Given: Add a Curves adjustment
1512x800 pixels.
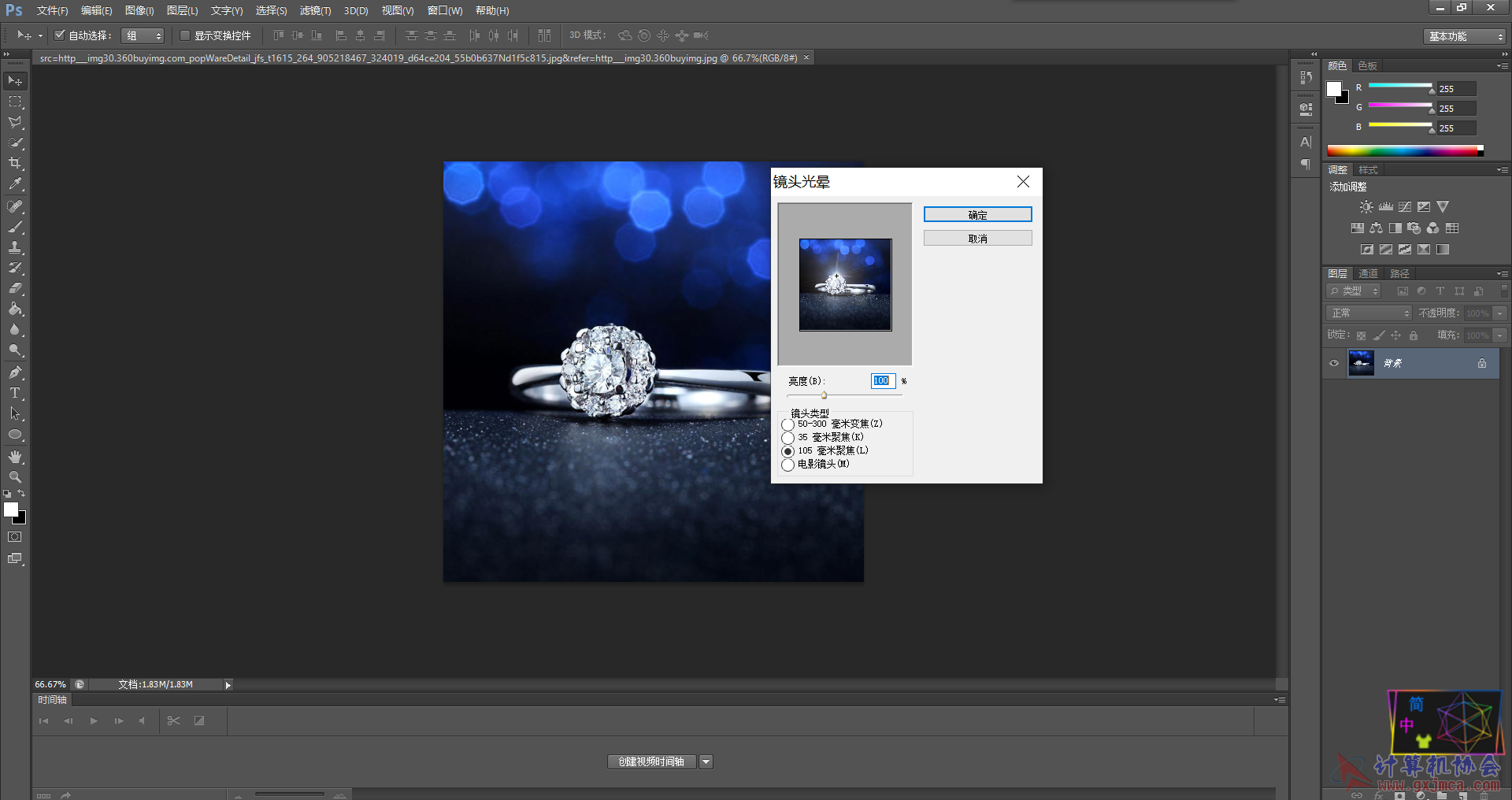Looking at the screenshot, I should [x=1405, y=207].
